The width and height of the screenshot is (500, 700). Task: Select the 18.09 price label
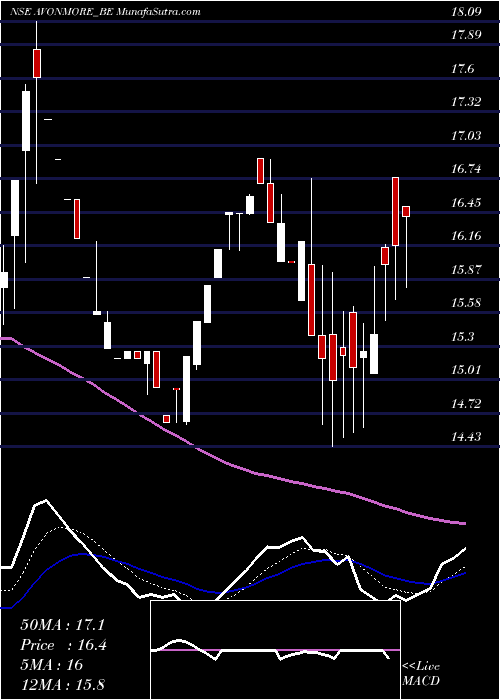tap(466, 12)
